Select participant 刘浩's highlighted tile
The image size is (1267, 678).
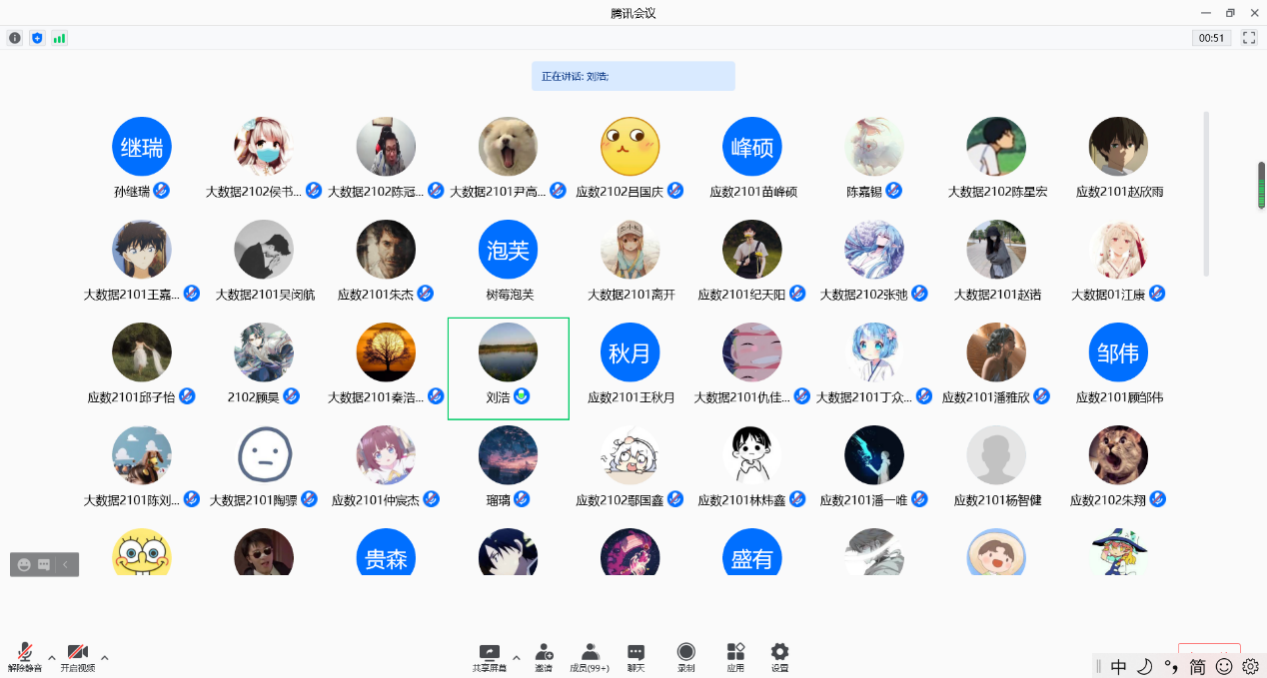(x=508, y=368)
